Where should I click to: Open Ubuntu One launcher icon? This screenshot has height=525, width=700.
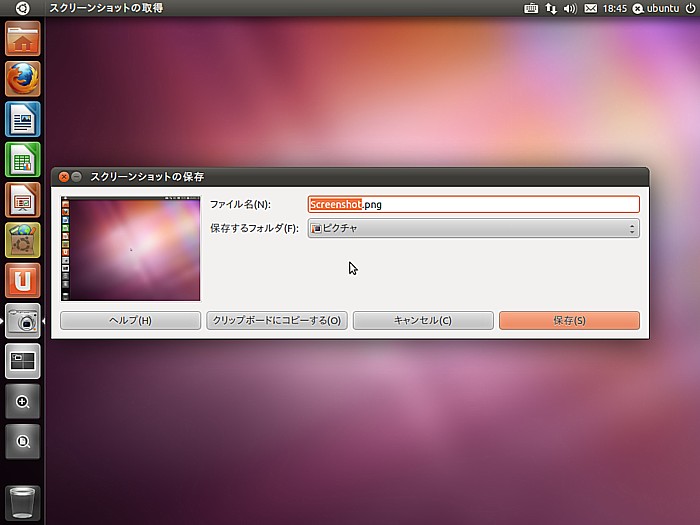pos(23,280)
